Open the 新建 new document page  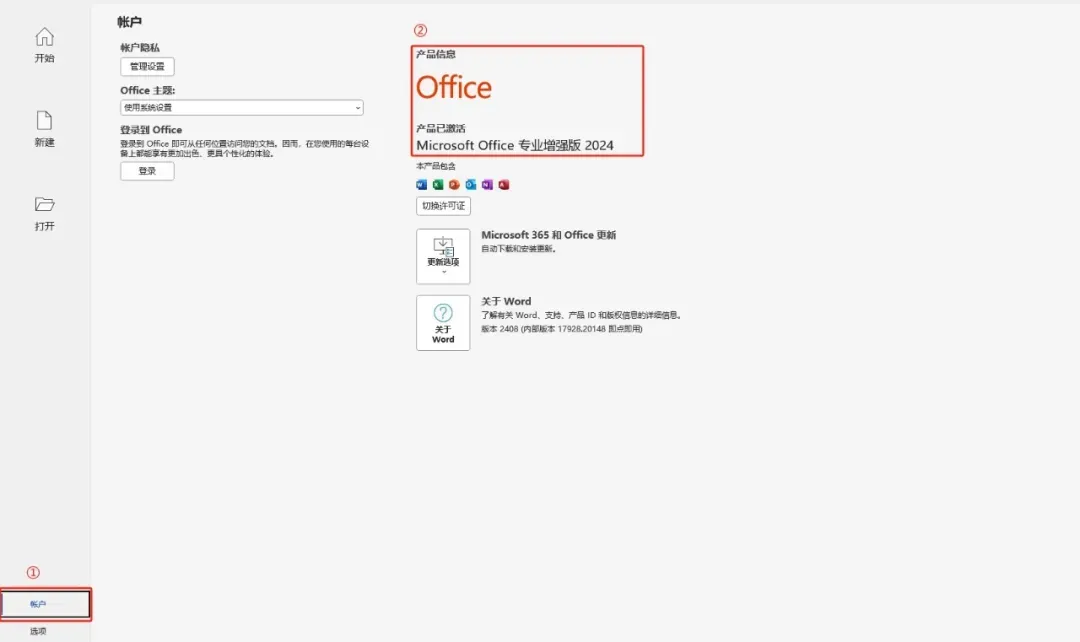tap(45, 129)
